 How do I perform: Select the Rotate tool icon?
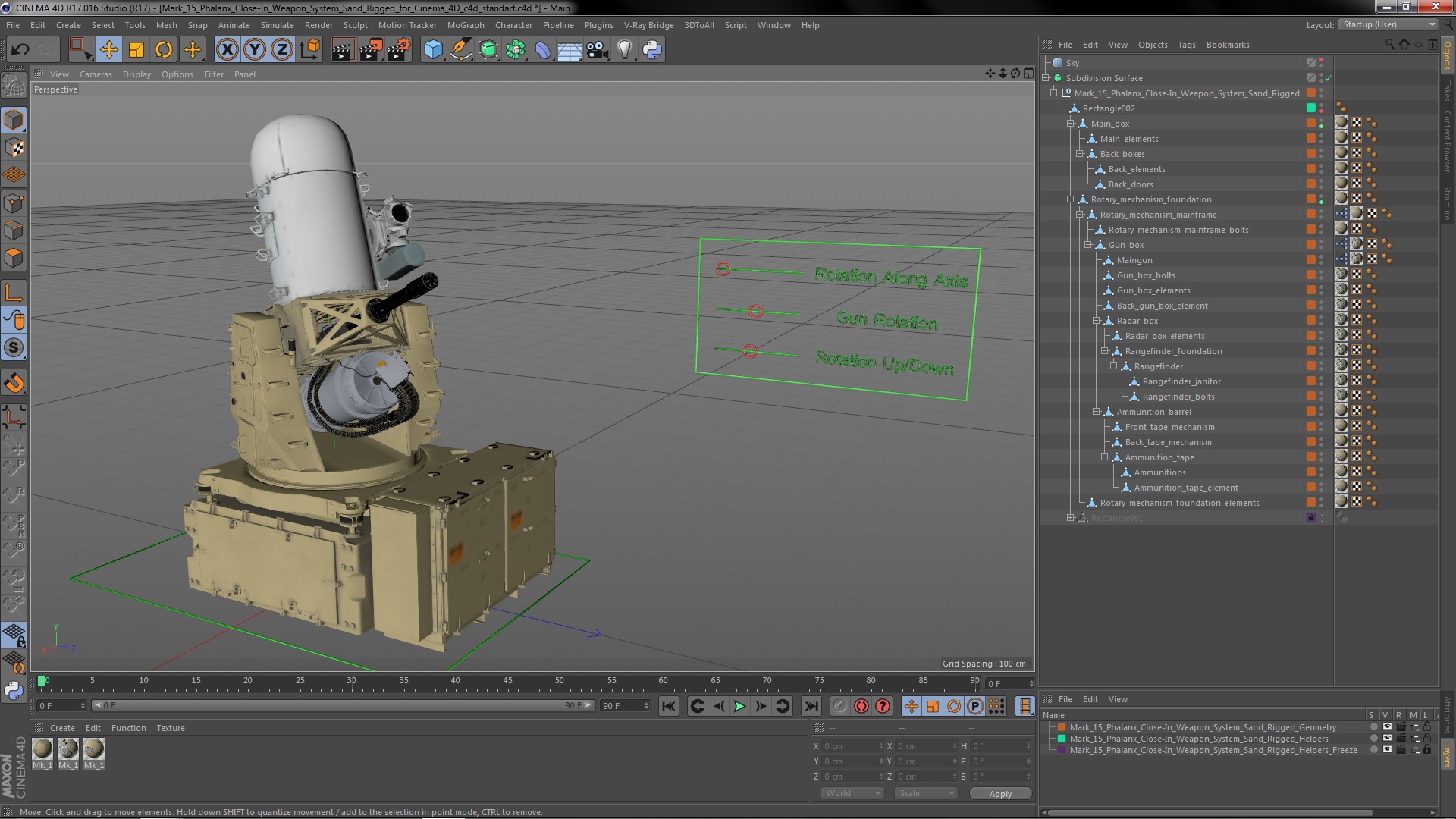click(x=164, y=50)
